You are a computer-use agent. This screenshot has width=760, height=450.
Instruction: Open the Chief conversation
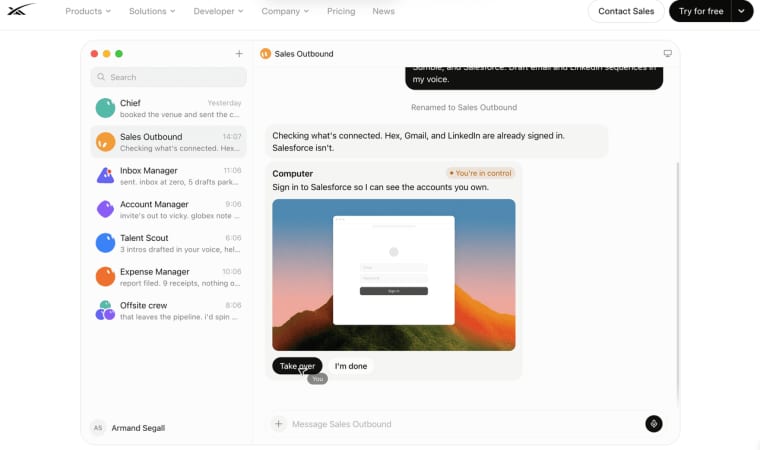[168, 108]
